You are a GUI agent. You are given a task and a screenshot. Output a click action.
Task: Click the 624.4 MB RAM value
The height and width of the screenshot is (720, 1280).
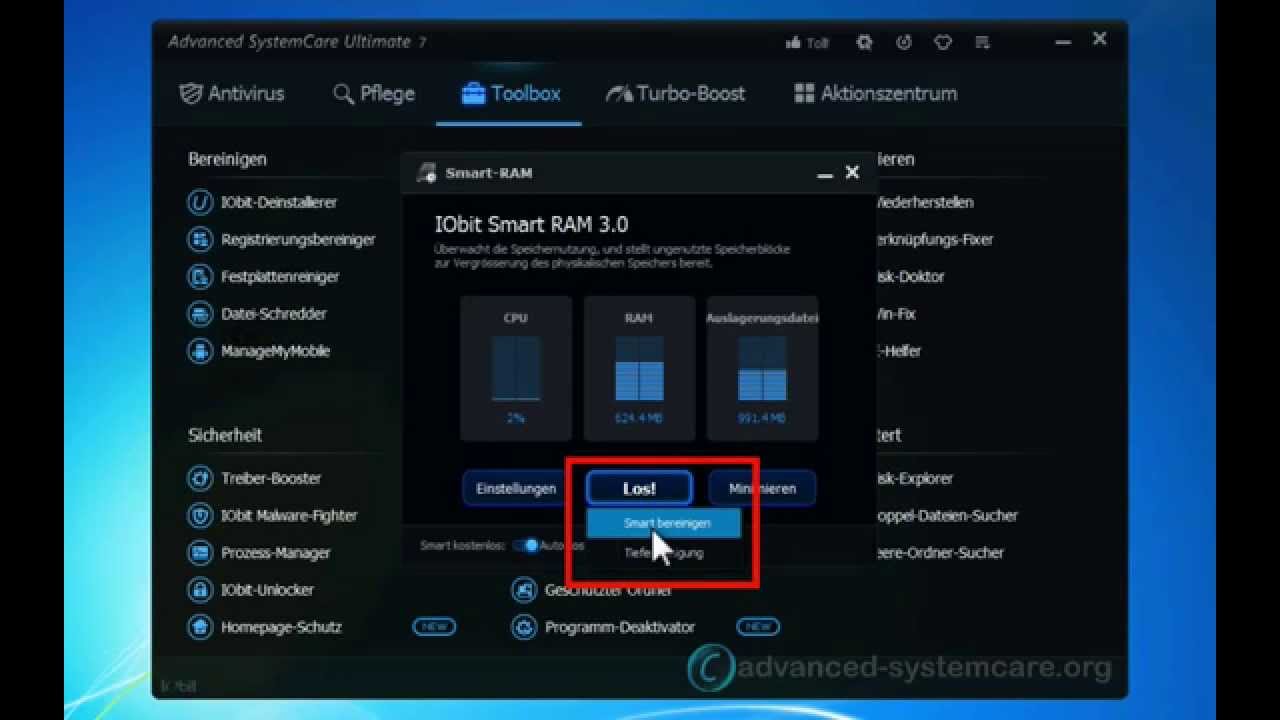click(x=639, y=418)
